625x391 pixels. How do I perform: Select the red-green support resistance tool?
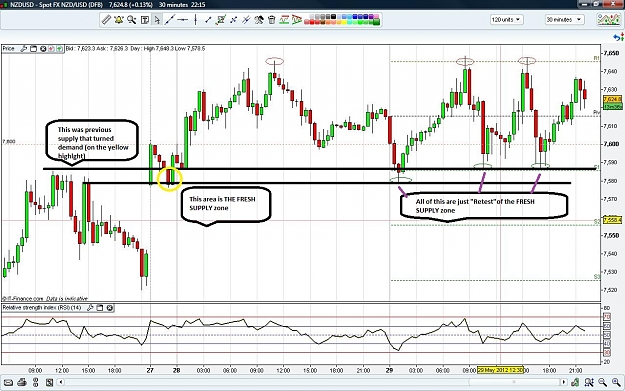tap(284, 20)
